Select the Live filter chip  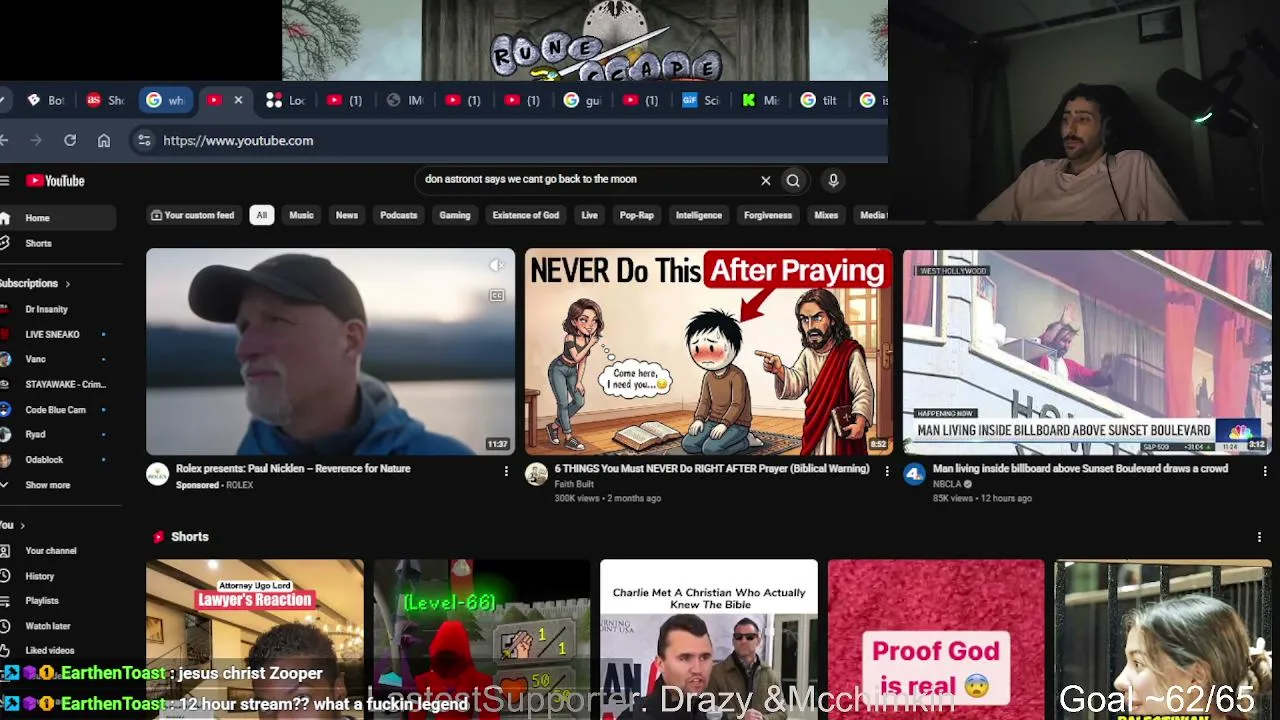[x=589, y=215]
